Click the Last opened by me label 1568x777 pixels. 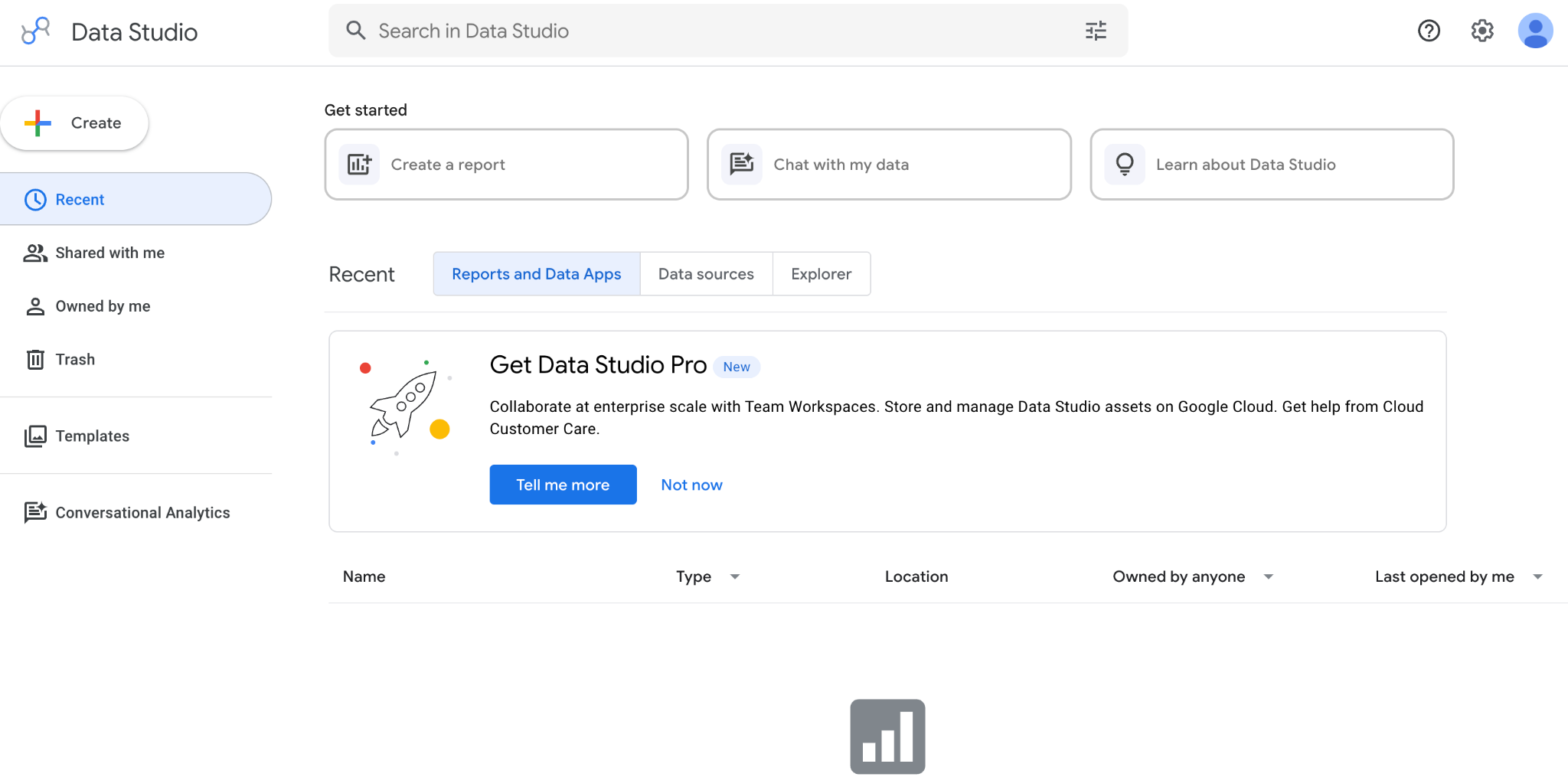coord(1445,576)
